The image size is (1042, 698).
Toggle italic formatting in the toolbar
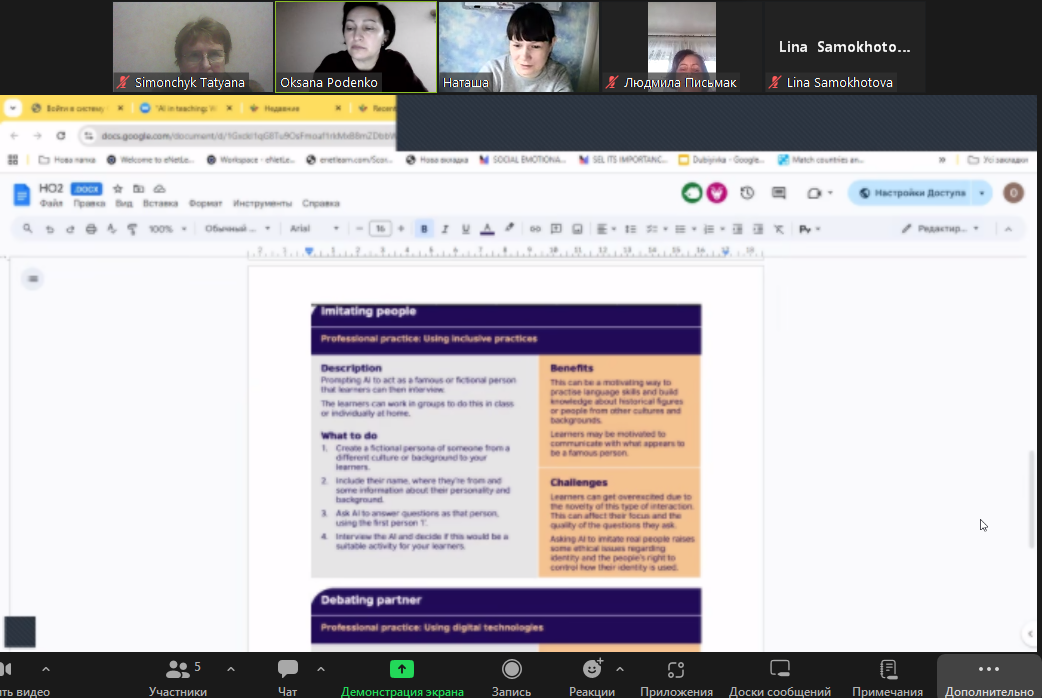(x=445, y=229)
